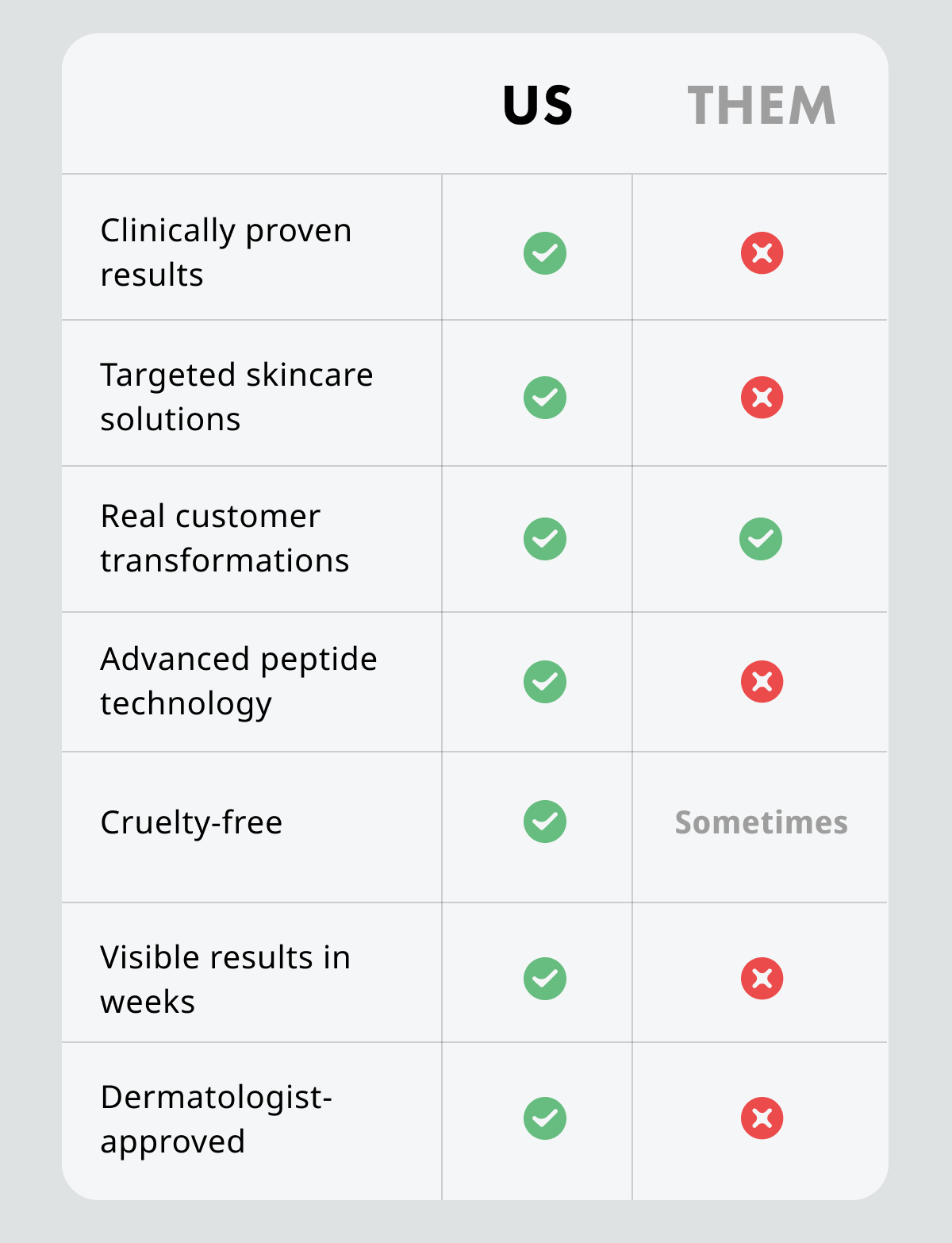Click red X for Dermatologist-approved row

[762, 1118]
